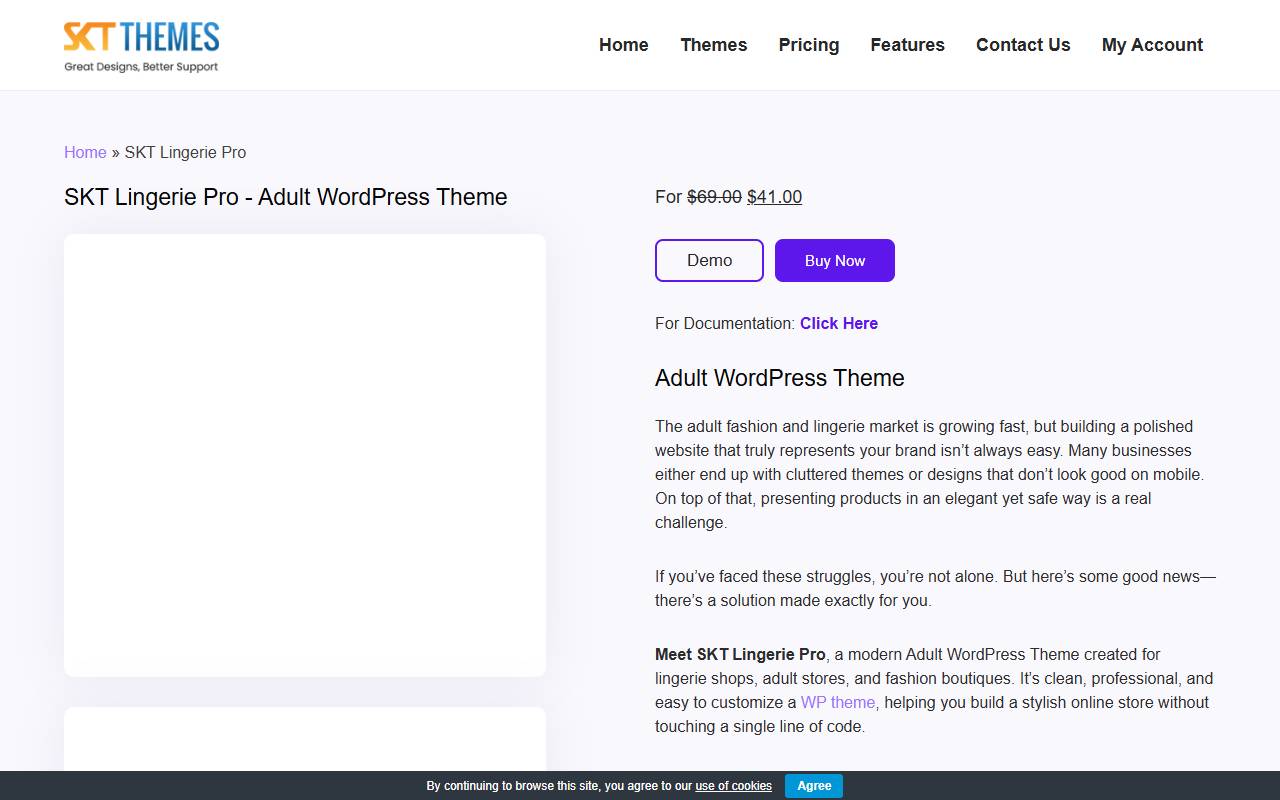Screen dimensions: 1280x800
Task: Click the SKT Lingerie Pro breadcrumb text
Action: [x=185, y=152]
